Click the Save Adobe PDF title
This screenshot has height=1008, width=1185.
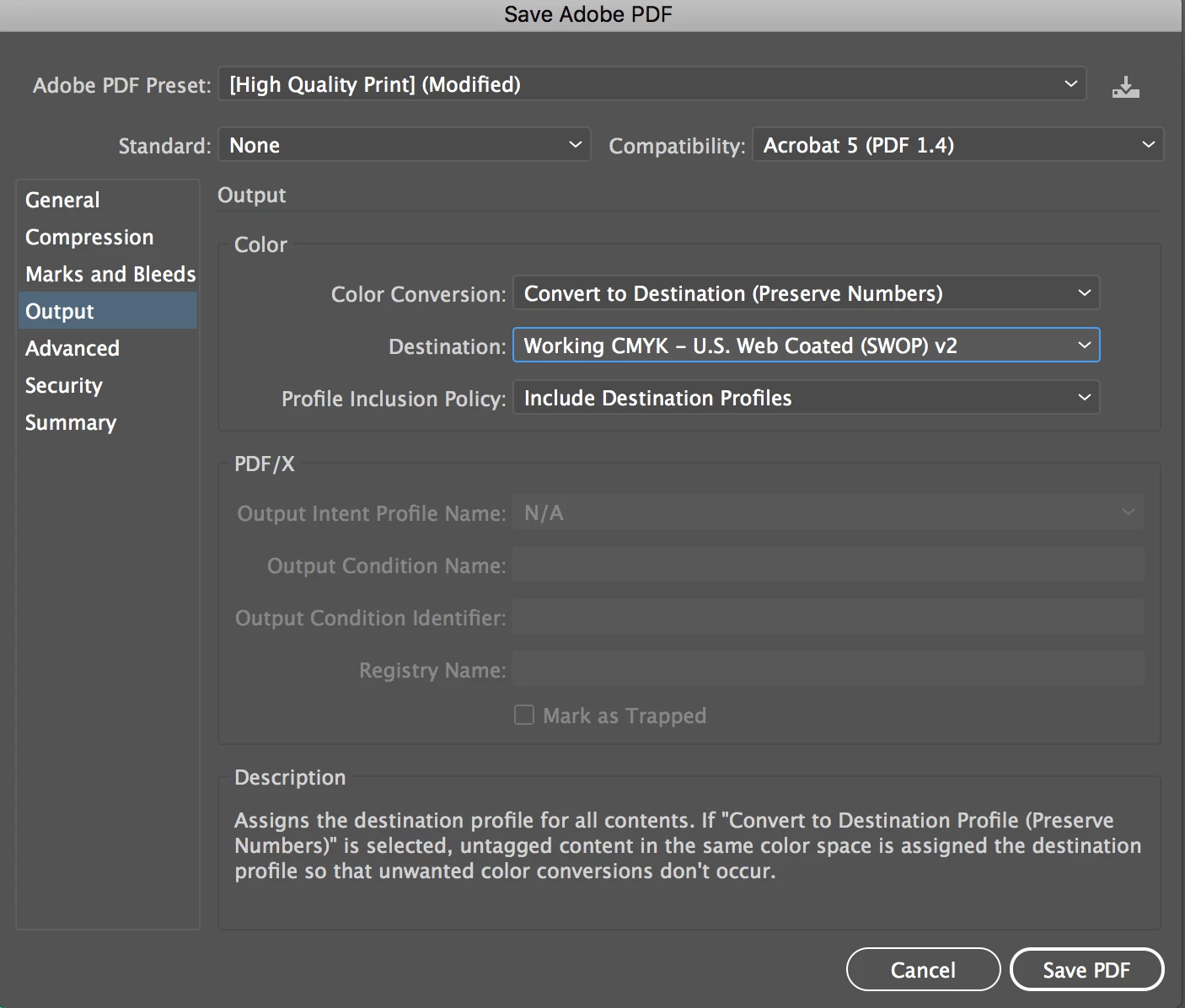coord(588,14)
